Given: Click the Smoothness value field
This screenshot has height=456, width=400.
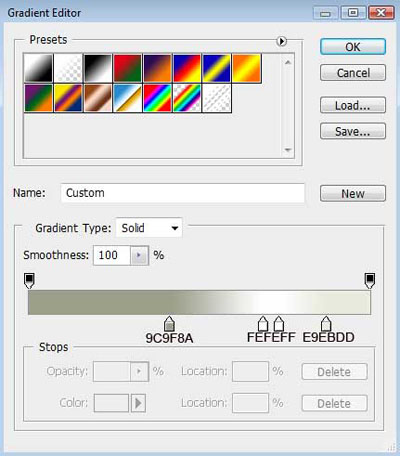Looking at the screenshot, I should coord(112,255).
